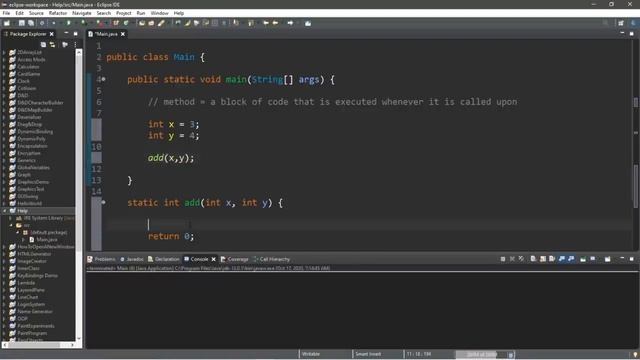
Task: Select the Lambda project
Action: tap(22, 283)
